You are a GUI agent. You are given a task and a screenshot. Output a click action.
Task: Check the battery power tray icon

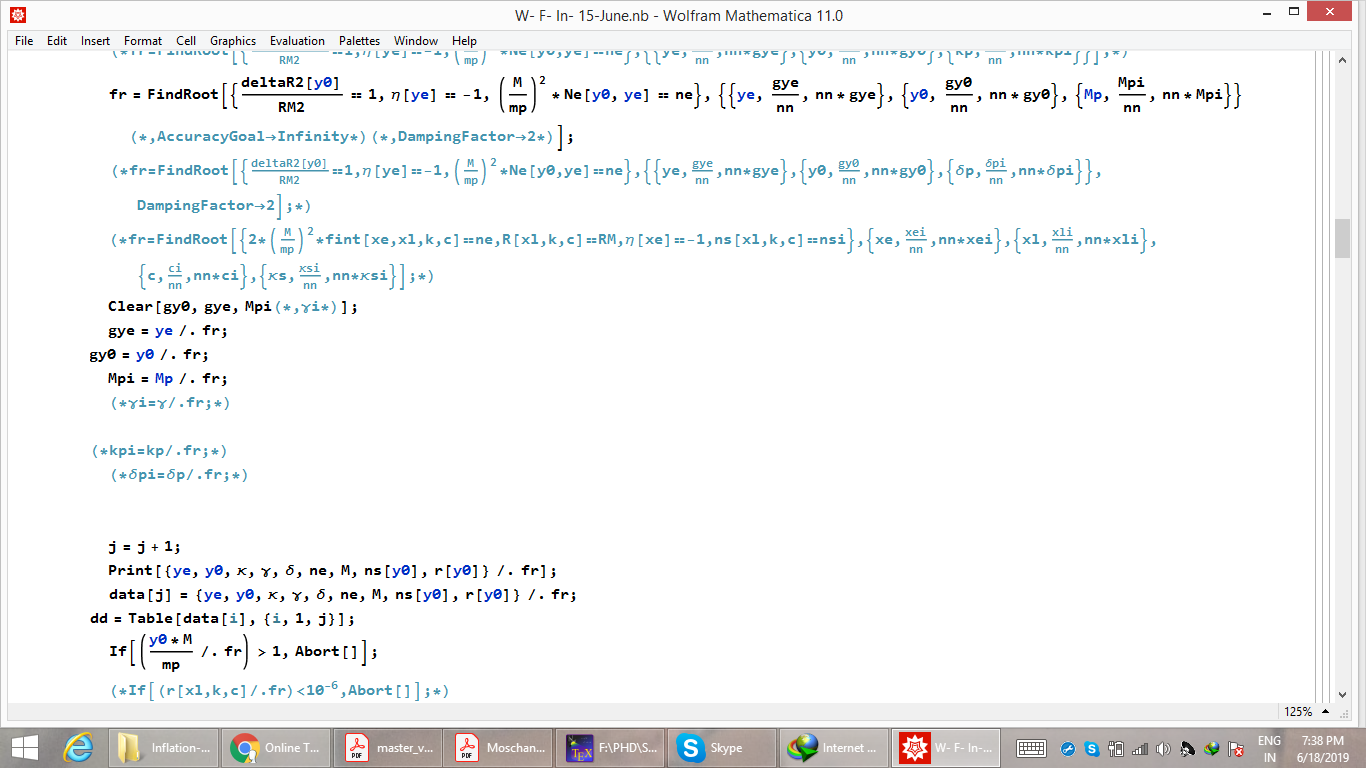tap(1116, 748)
